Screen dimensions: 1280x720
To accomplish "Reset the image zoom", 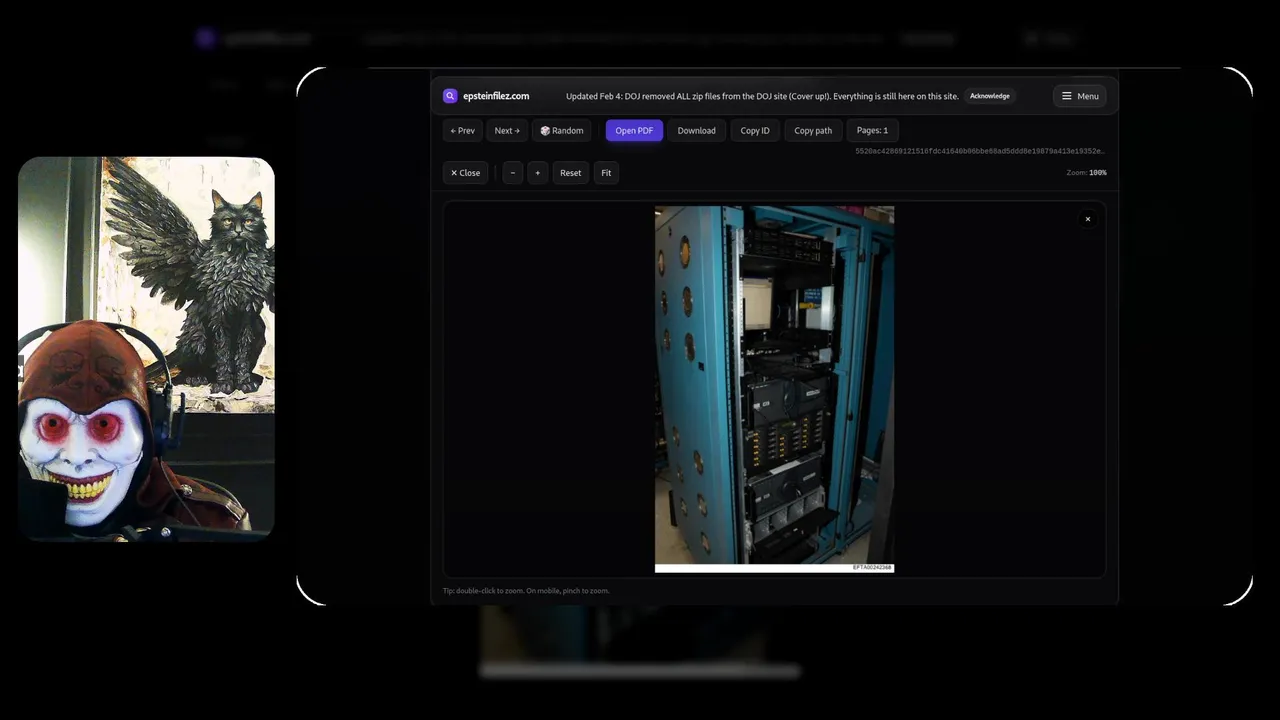I will point(570,173).
